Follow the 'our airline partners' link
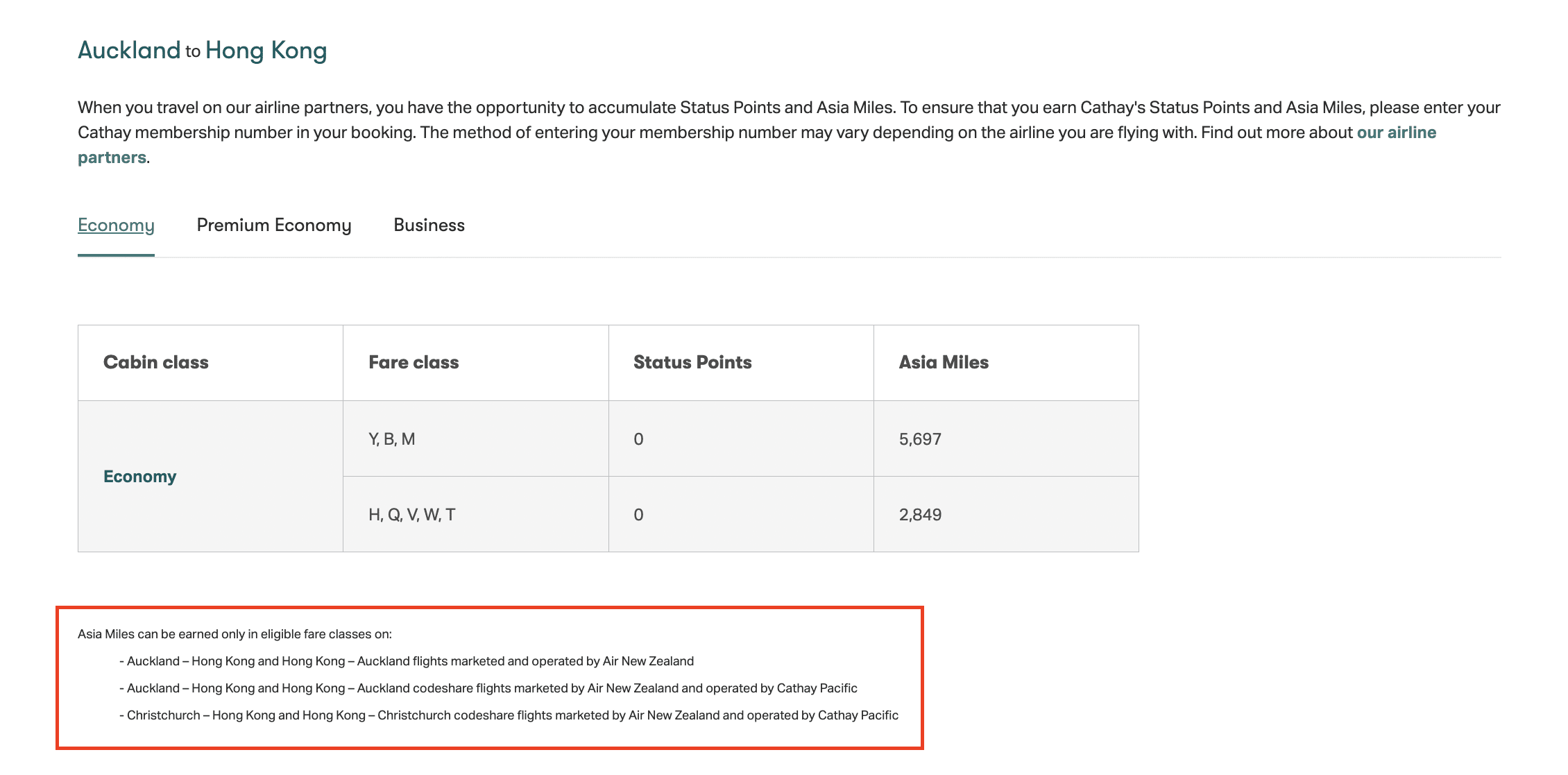 click(1396, 133)
